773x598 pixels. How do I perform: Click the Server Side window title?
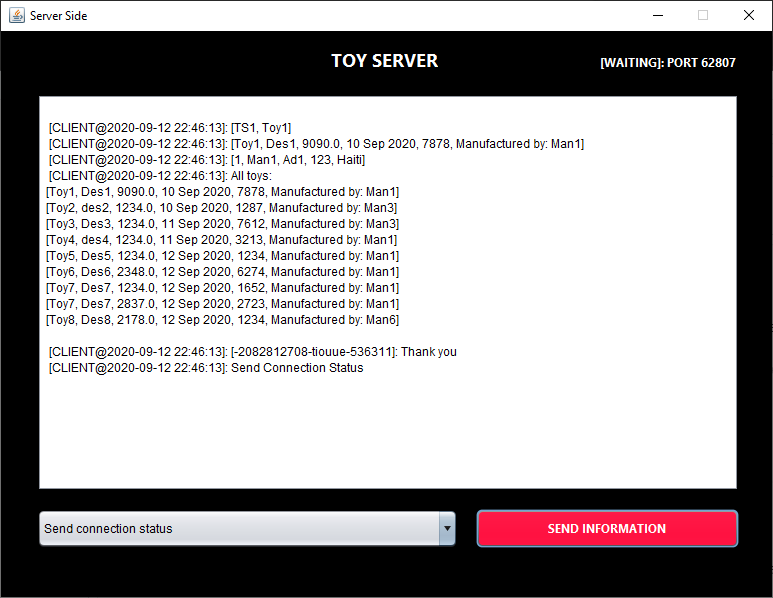[59, 16]
